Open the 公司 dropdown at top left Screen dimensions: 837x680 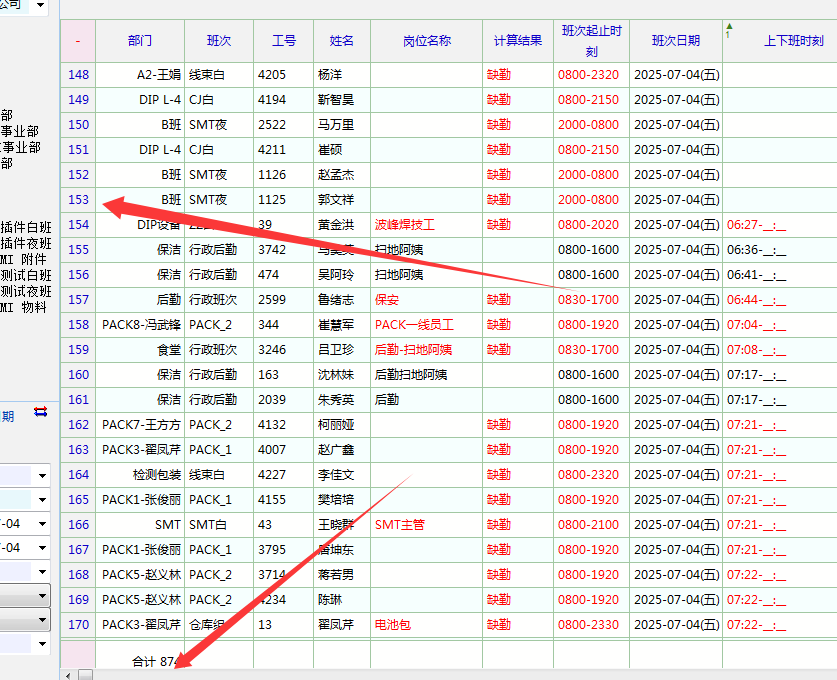pyautogui.click(x=40, y=6)
